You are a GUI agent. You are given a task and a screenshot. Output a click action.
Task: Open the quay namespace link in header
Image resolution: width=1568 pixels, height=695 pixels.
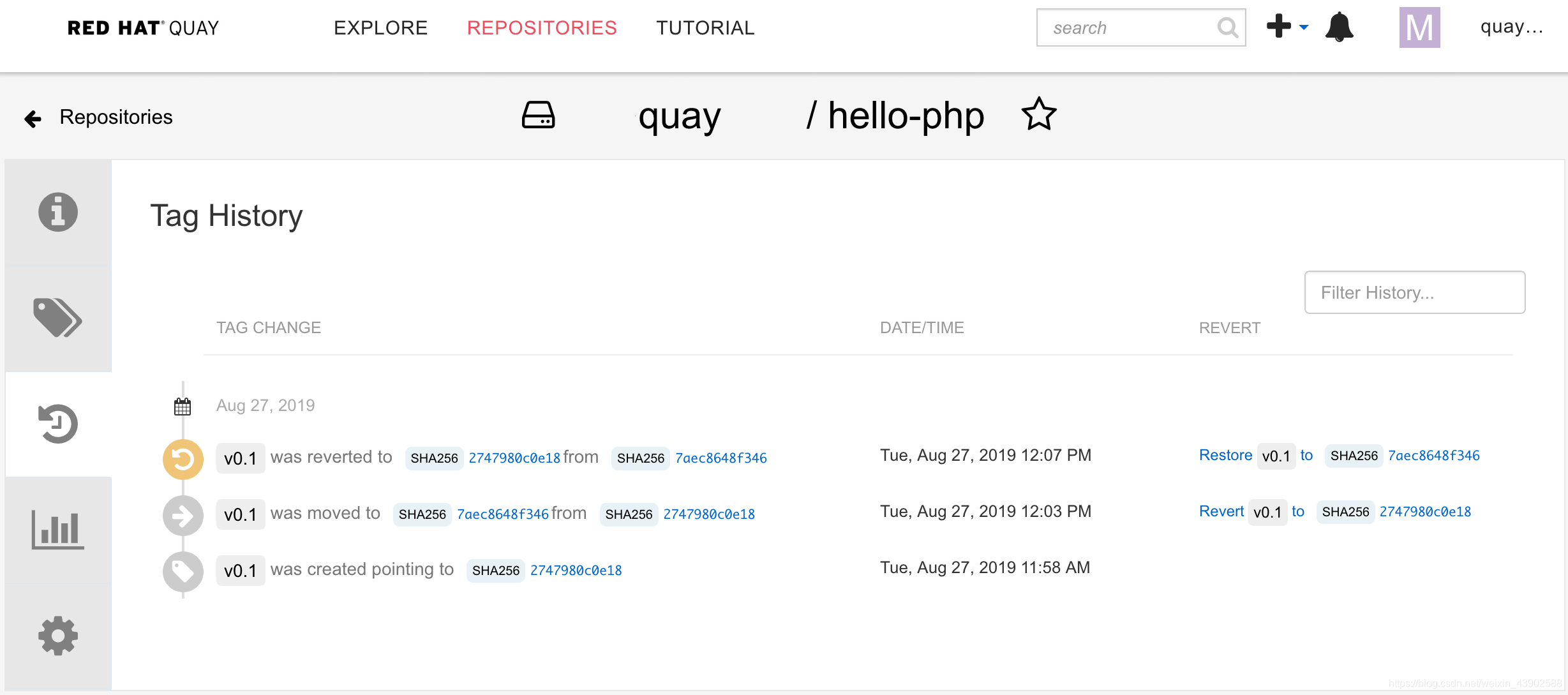click(x=679, y=117)
